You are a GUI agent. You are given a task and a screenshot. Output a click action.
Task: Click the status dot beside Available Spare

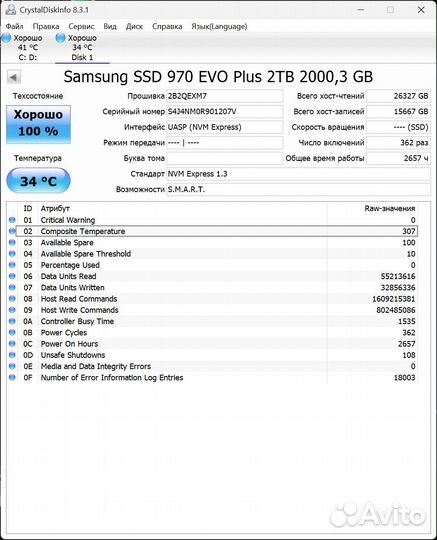[12, 242]
